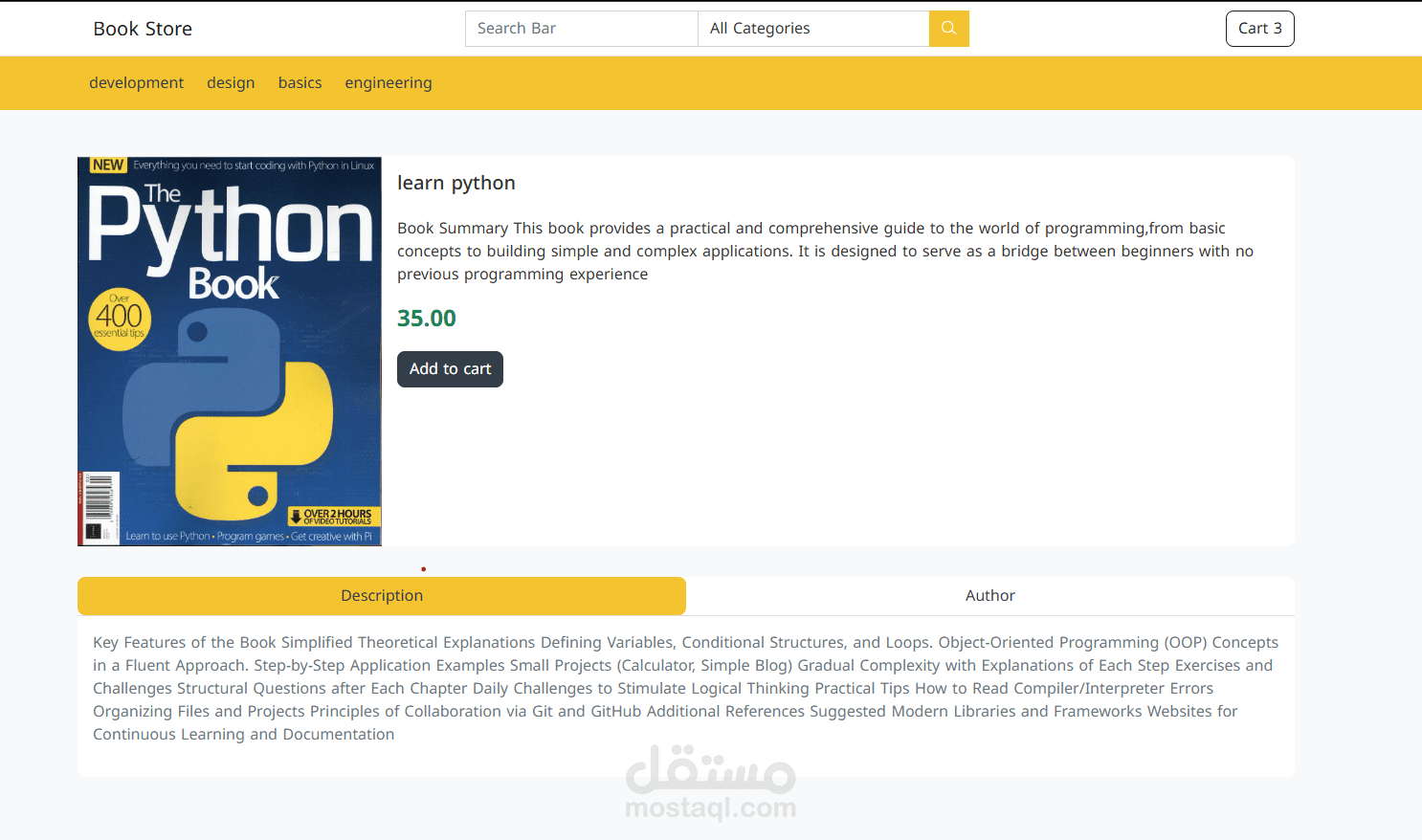1422x840 pixels.
Task: Switch to the Description tab
Action: [x=382, y=596]
